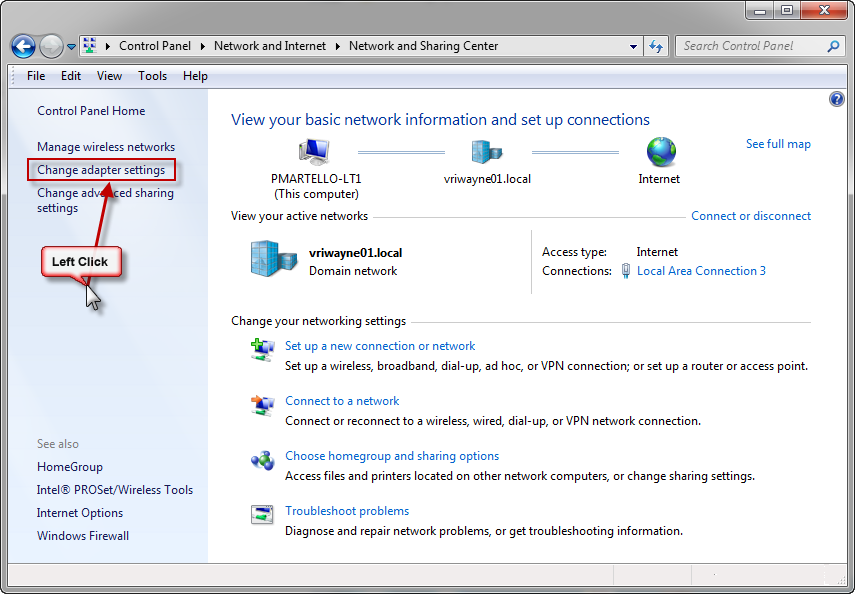The image size is (855, 594).
Task: Expand the Network and Internet breadcrumb arrow
Action: (339, 46)
